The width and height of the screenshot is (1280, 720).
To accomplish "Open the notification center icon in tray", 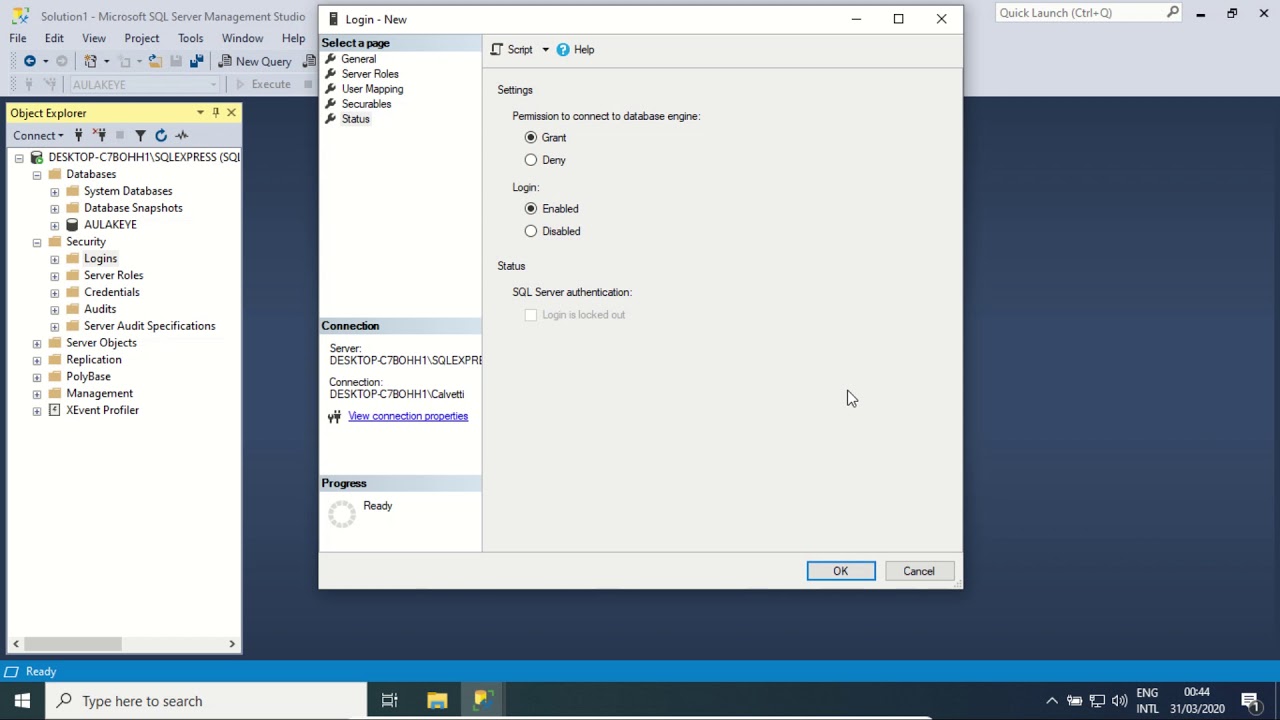I will click(1250, 701).
